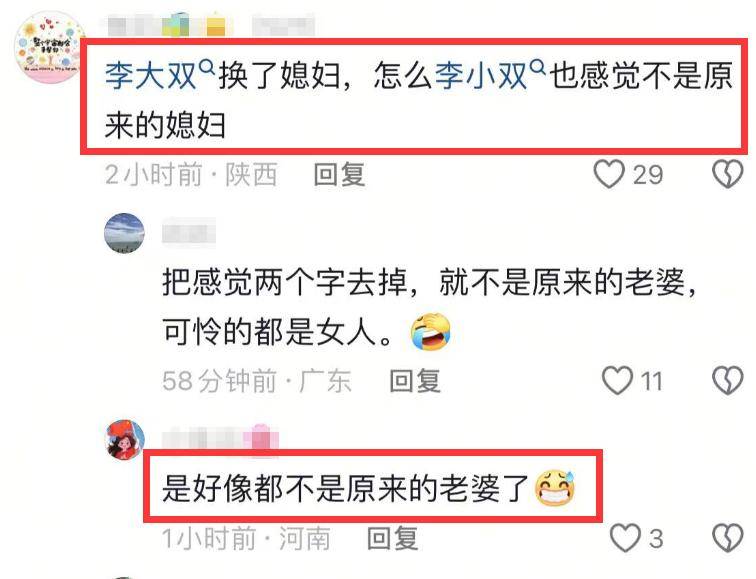
Task: Open the sky landscape avatar profile
Action: tap(124, 233)
